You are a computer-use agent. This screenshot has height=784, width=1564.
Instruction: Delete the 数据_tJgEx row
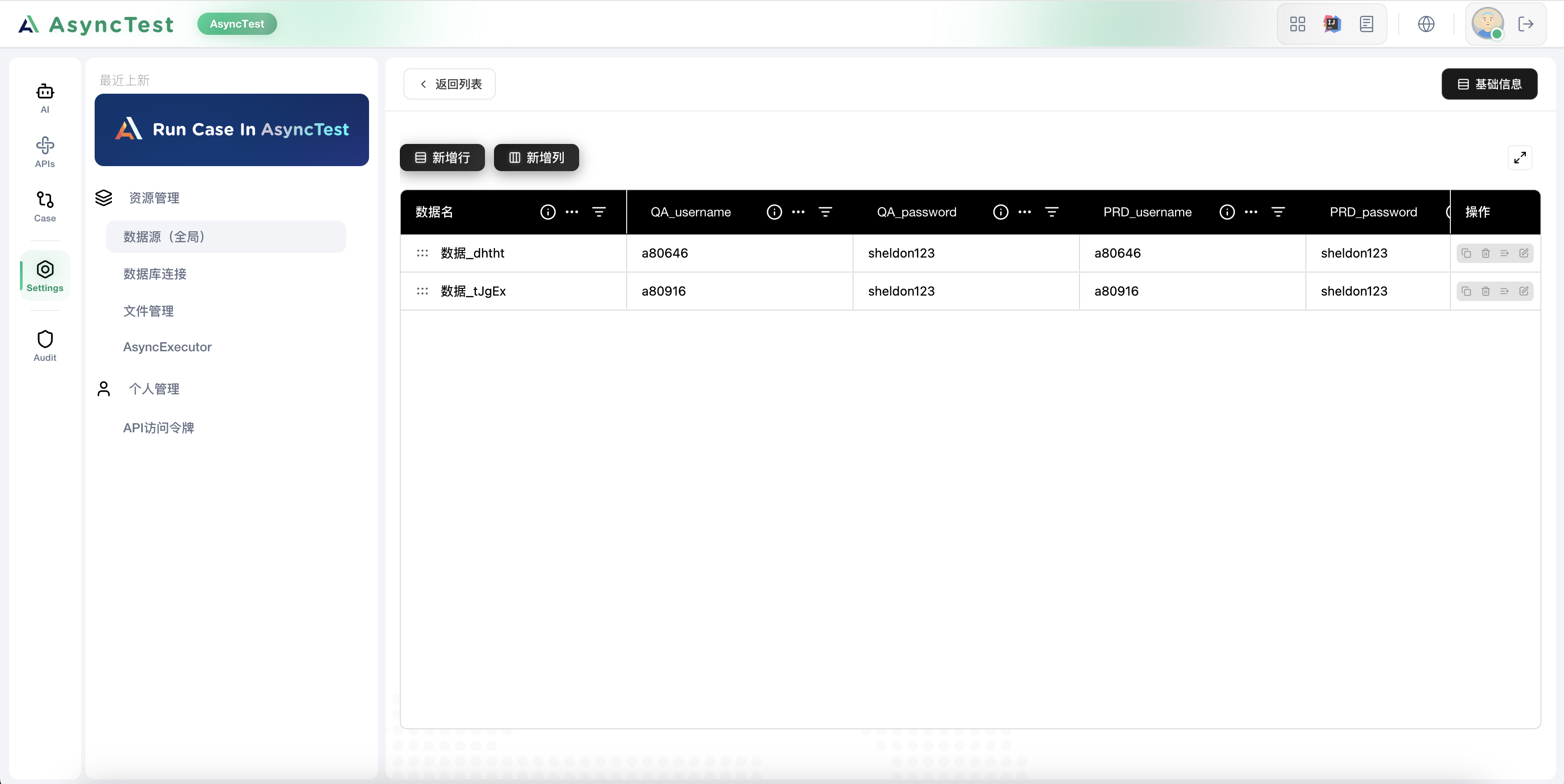(1486, 291)
